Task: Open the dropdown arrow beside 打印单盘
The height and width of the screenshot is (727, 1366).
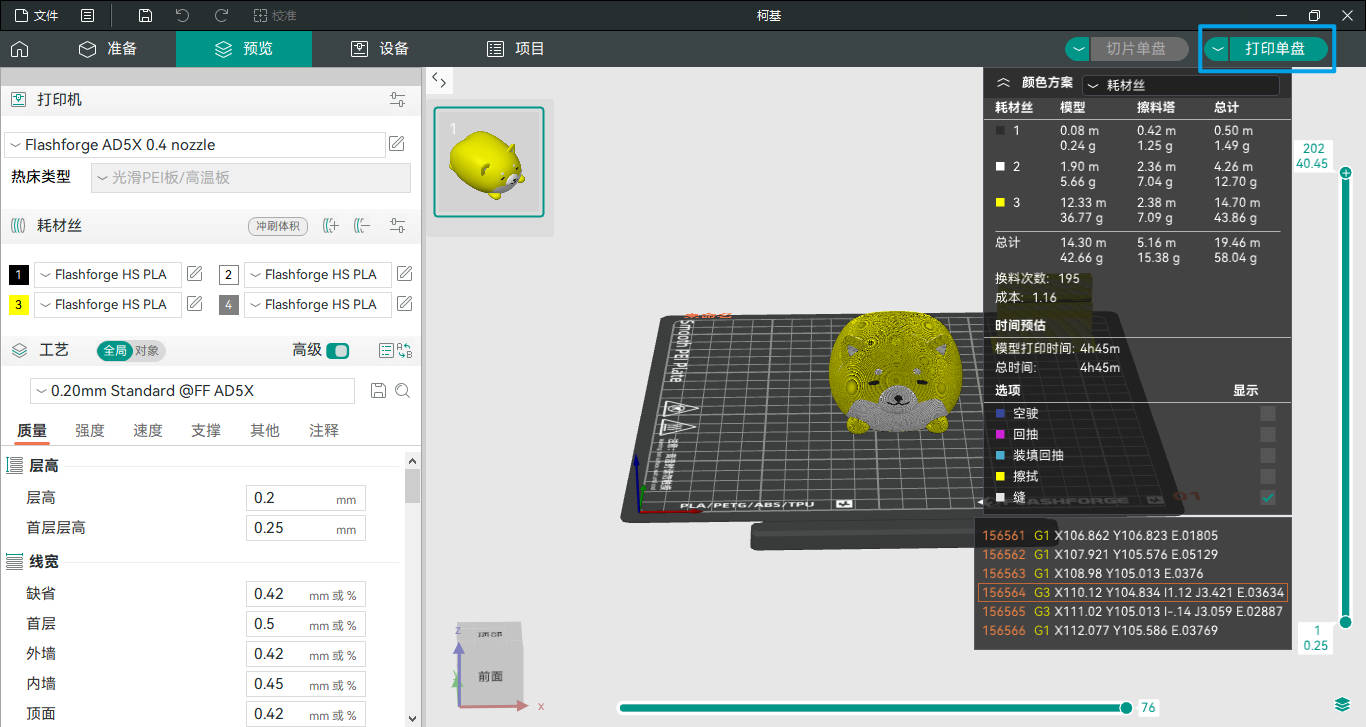Action: [1217, 49]
